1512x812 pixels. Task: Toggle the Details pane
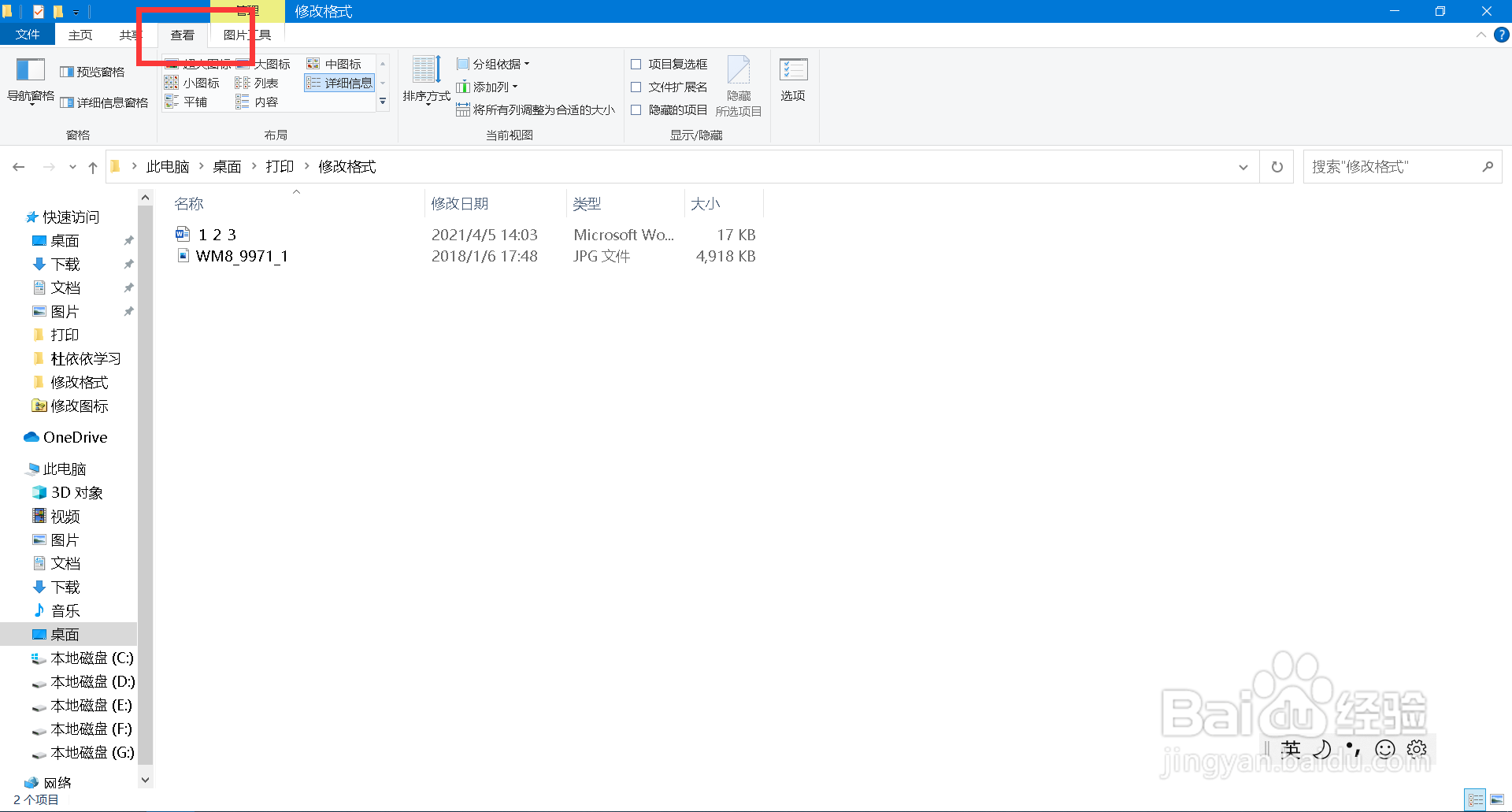pos(104,102)
